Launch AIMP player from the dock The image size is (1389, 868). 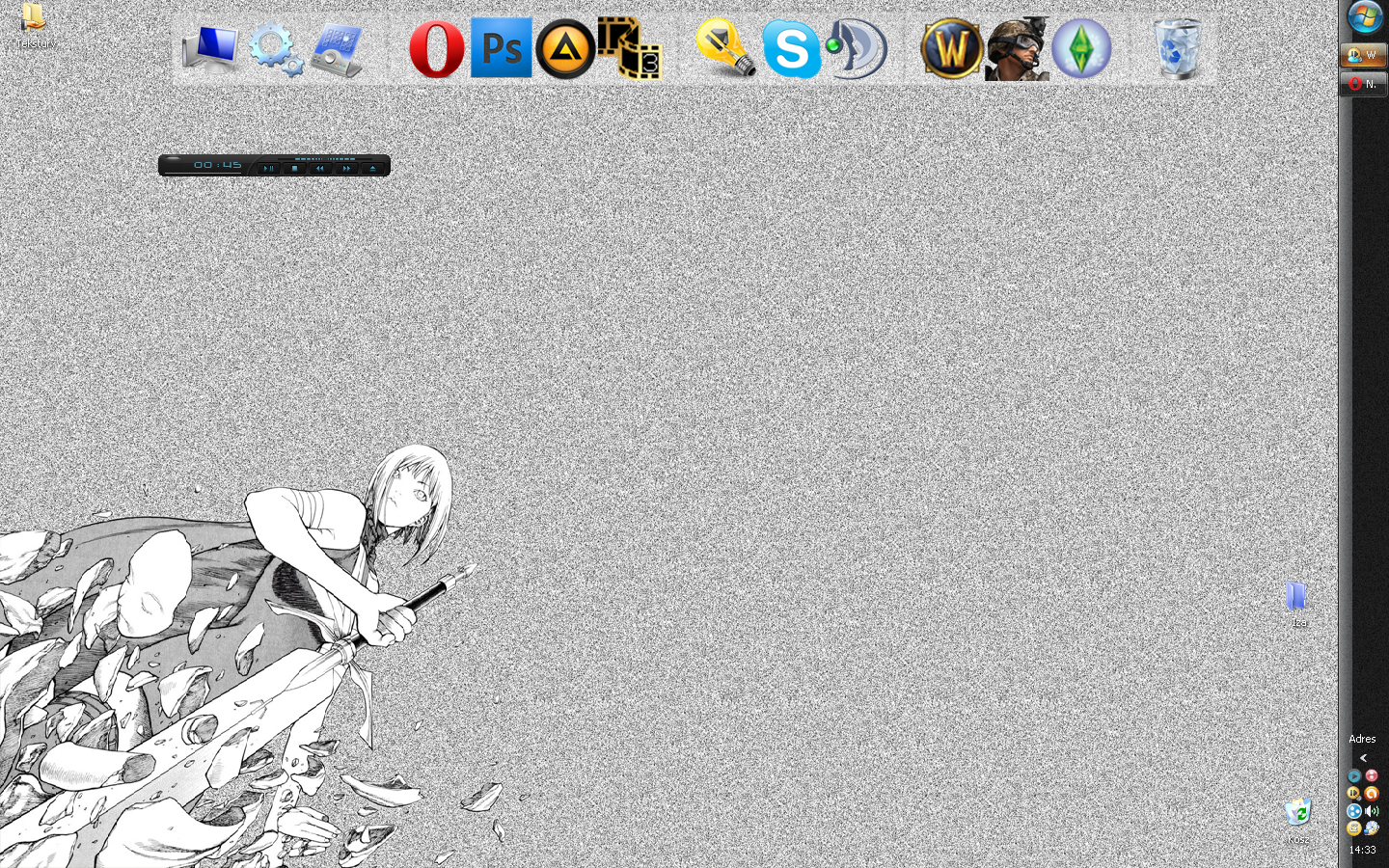point(565,49)
